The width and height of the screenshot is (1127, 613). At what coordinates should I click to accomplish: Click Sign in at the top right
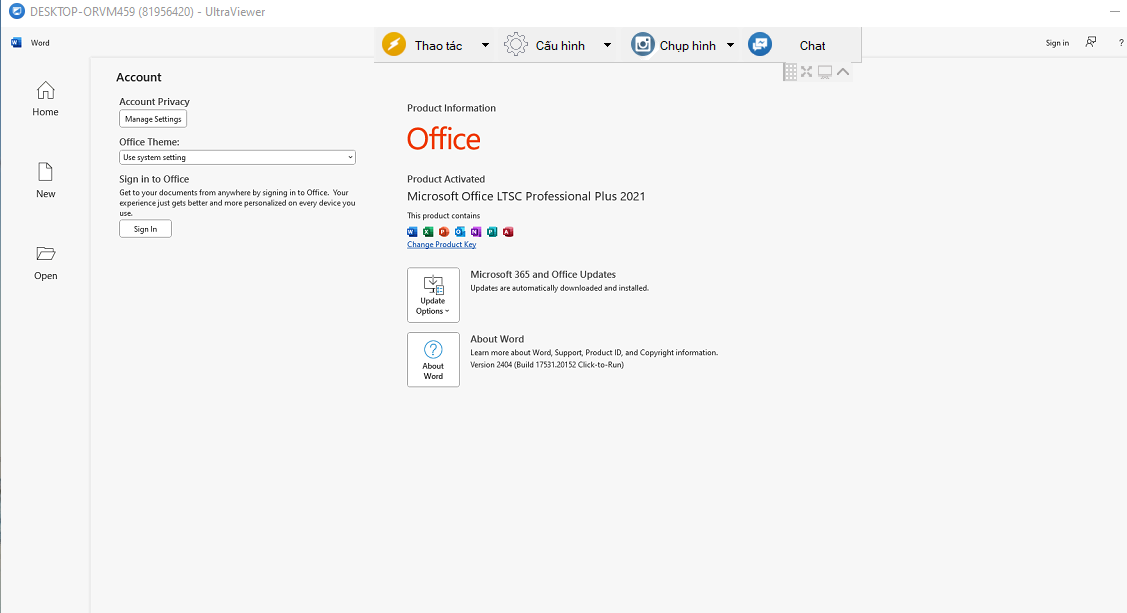coord(1057,43)
